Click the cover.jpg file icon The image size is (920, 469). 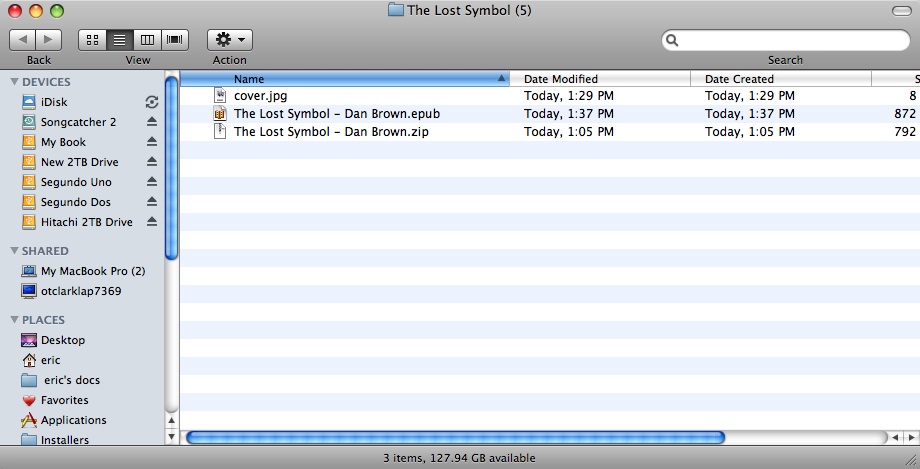coord(220,96)
